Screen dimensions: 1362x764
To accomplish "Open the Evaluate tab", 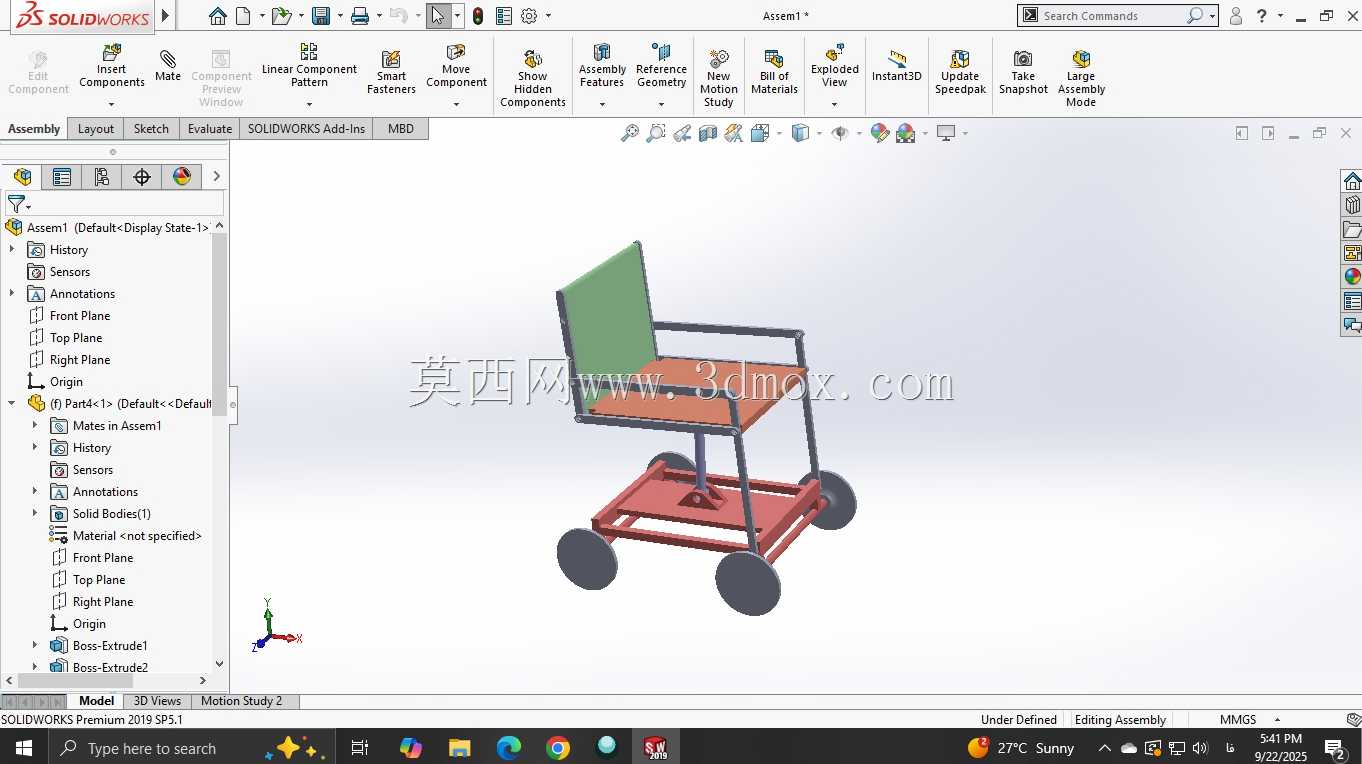I will [x=210, y=128].
